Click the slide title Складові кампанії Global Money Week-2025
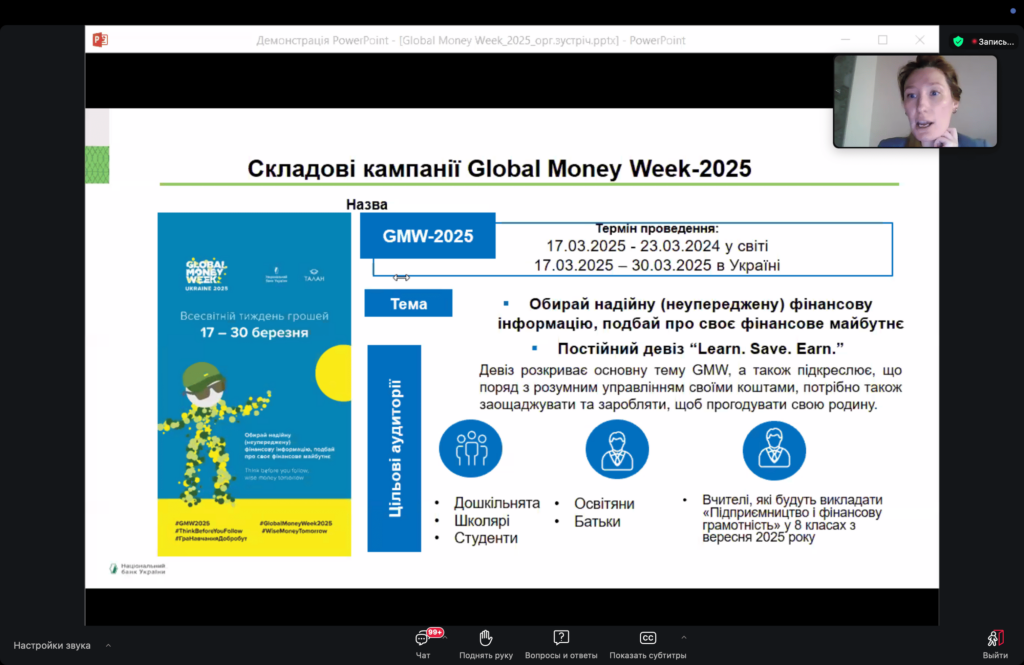 (500, 169)
